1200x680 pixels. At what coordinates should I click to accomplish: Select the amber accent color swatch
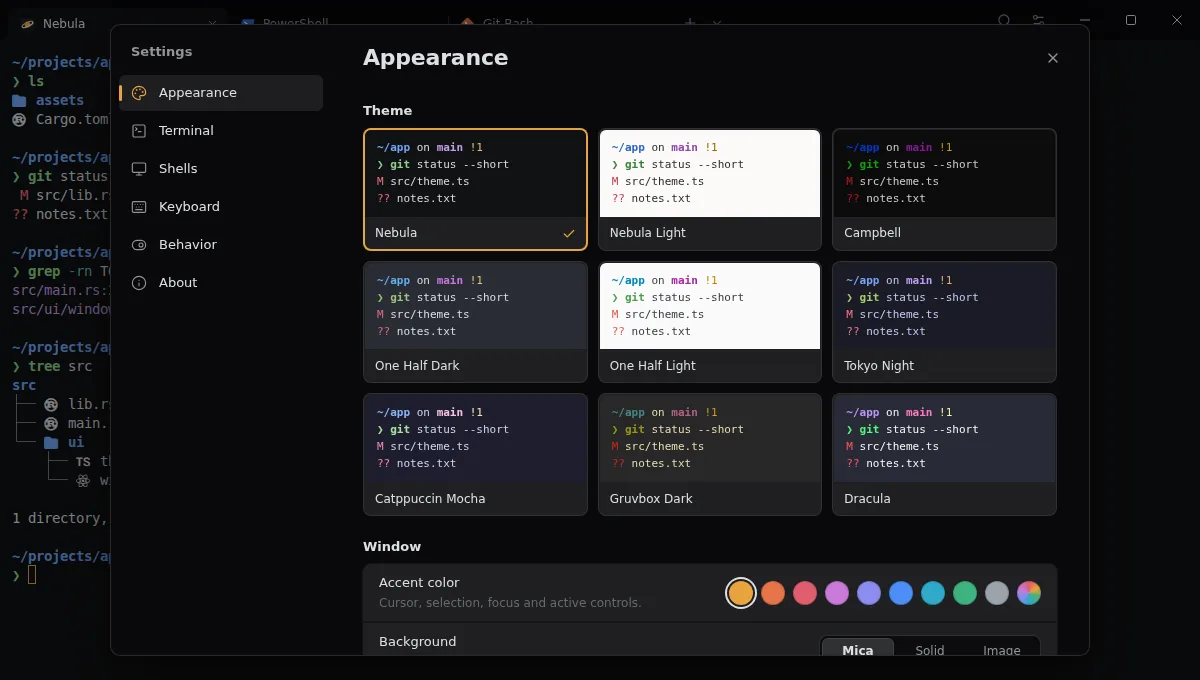click(741, 593)
